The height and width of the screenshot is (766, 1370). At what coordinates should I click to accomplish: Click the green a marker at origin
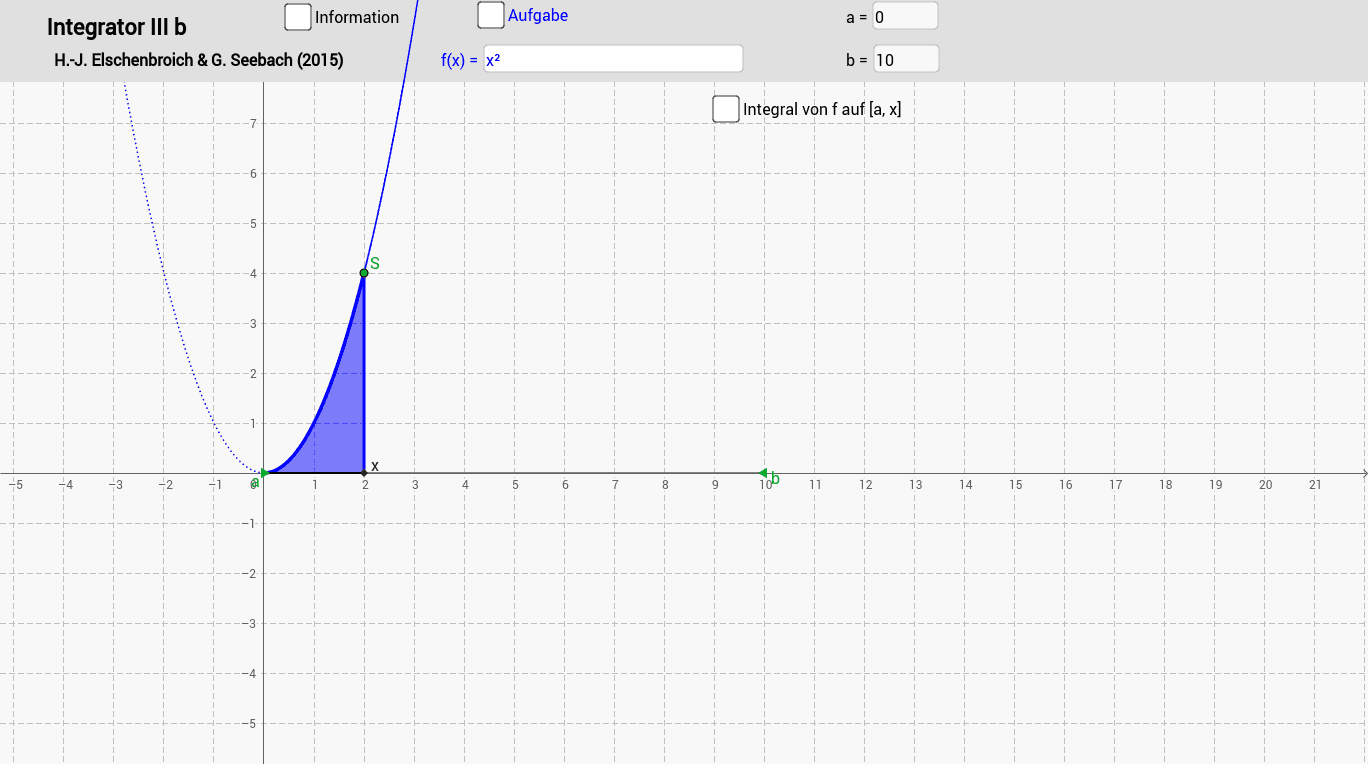coord(264,473)
